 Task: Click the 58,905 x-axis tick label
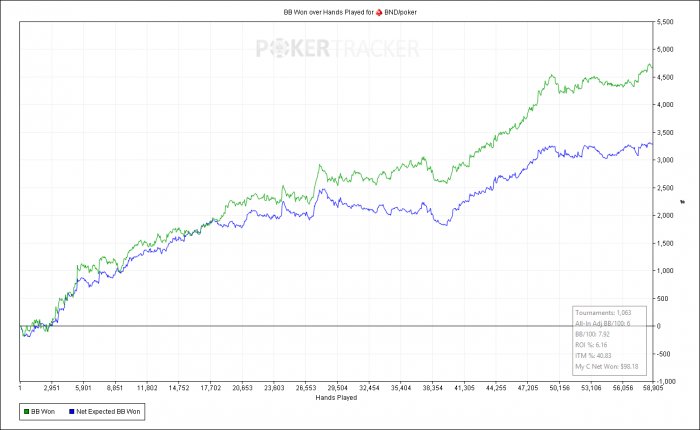[x=653, y=388]
